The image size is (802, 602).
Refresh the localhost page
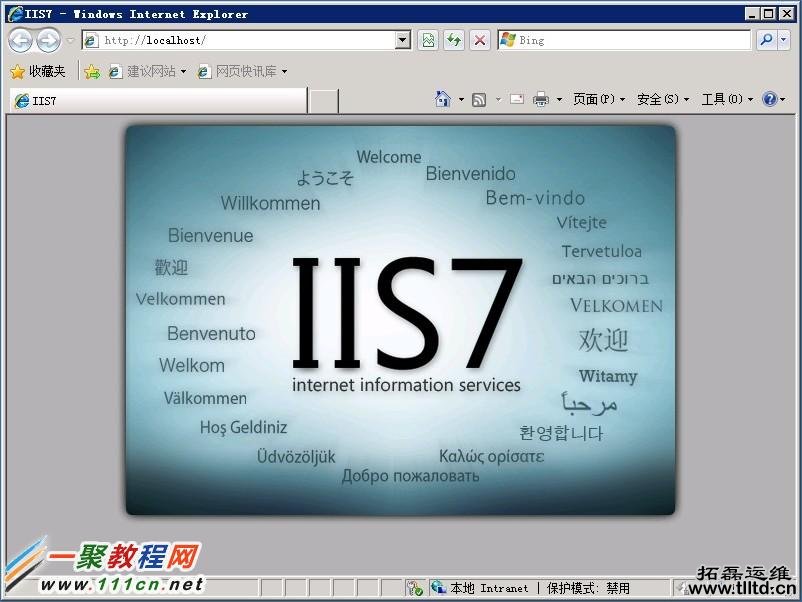point(455,40)
